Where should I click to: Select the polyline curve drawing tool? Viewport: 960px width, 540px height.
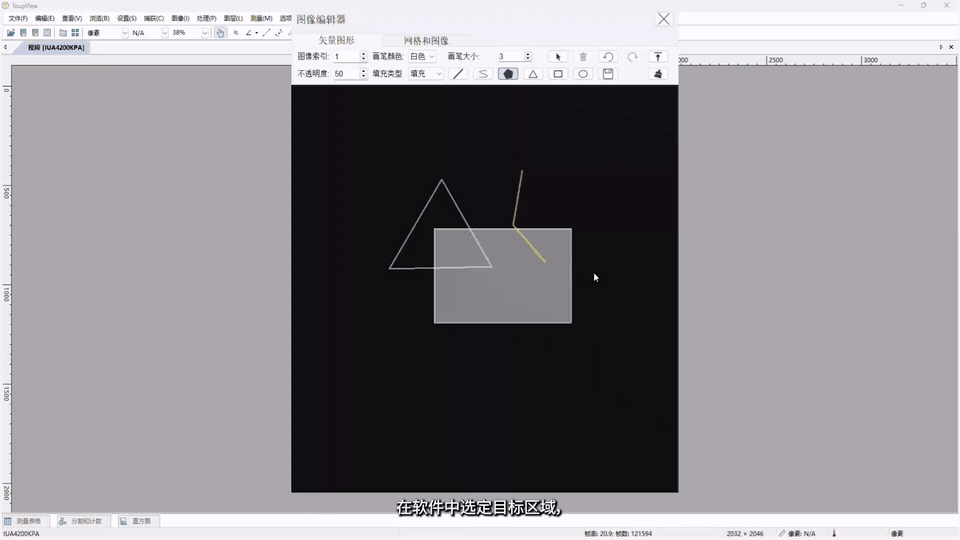click(x=483, y=74)
